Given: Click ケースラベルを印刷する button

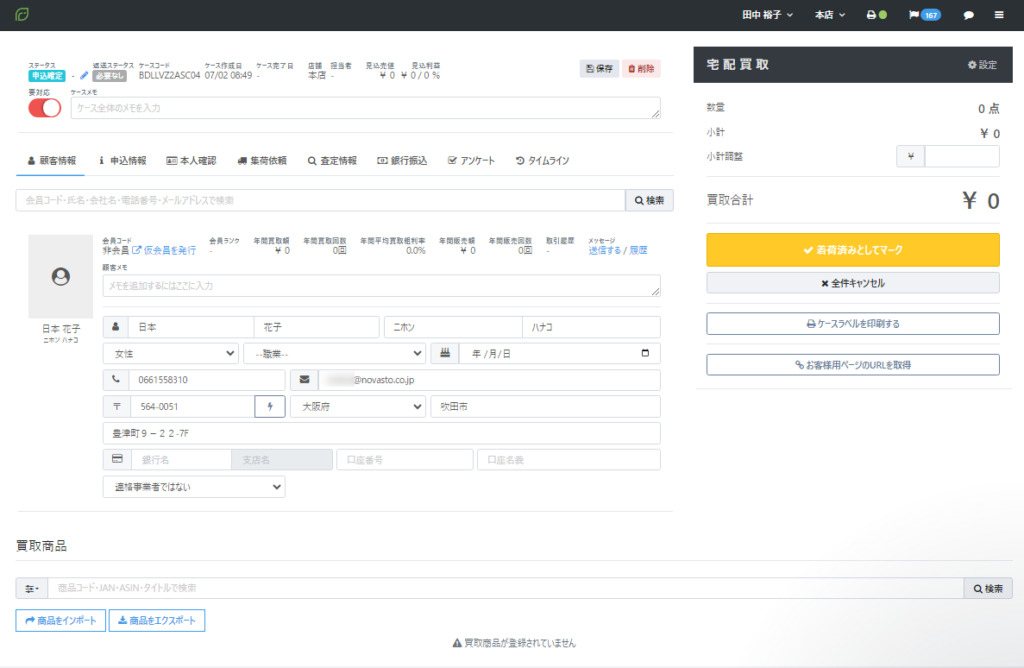Looking at the screenshot, I should [853, 323].
